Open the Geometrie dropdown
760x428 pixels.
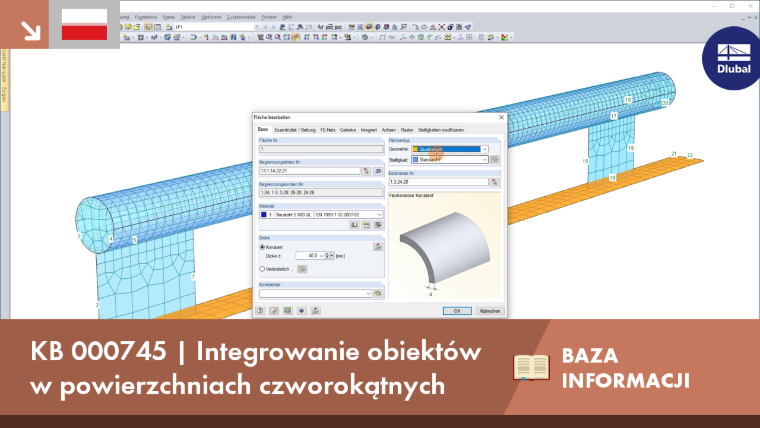(x=450, y=149)
